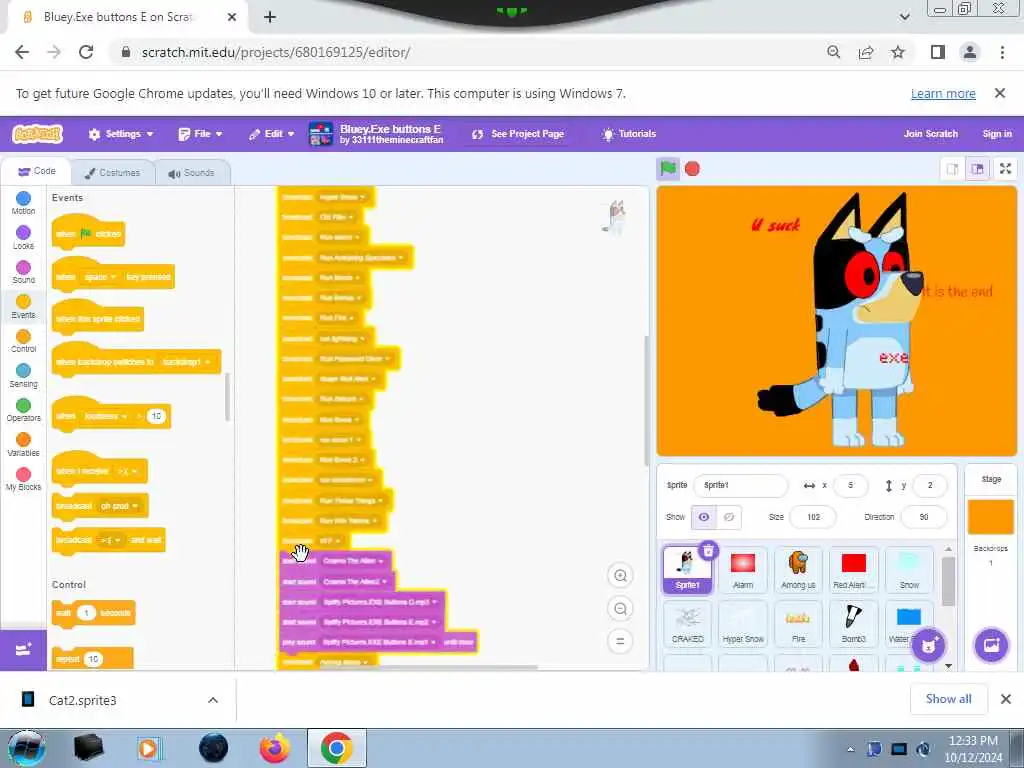Open Firefox from the taskbar
The image size is (1024, 768).
click(x=275, y=748)
